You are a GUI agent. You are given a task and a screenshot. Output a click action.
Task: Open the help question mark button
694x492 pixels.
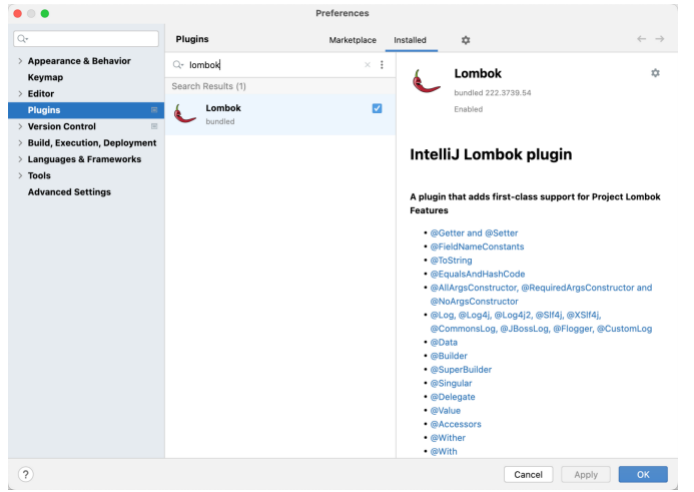pyautogui.click(x=26, y=474)
